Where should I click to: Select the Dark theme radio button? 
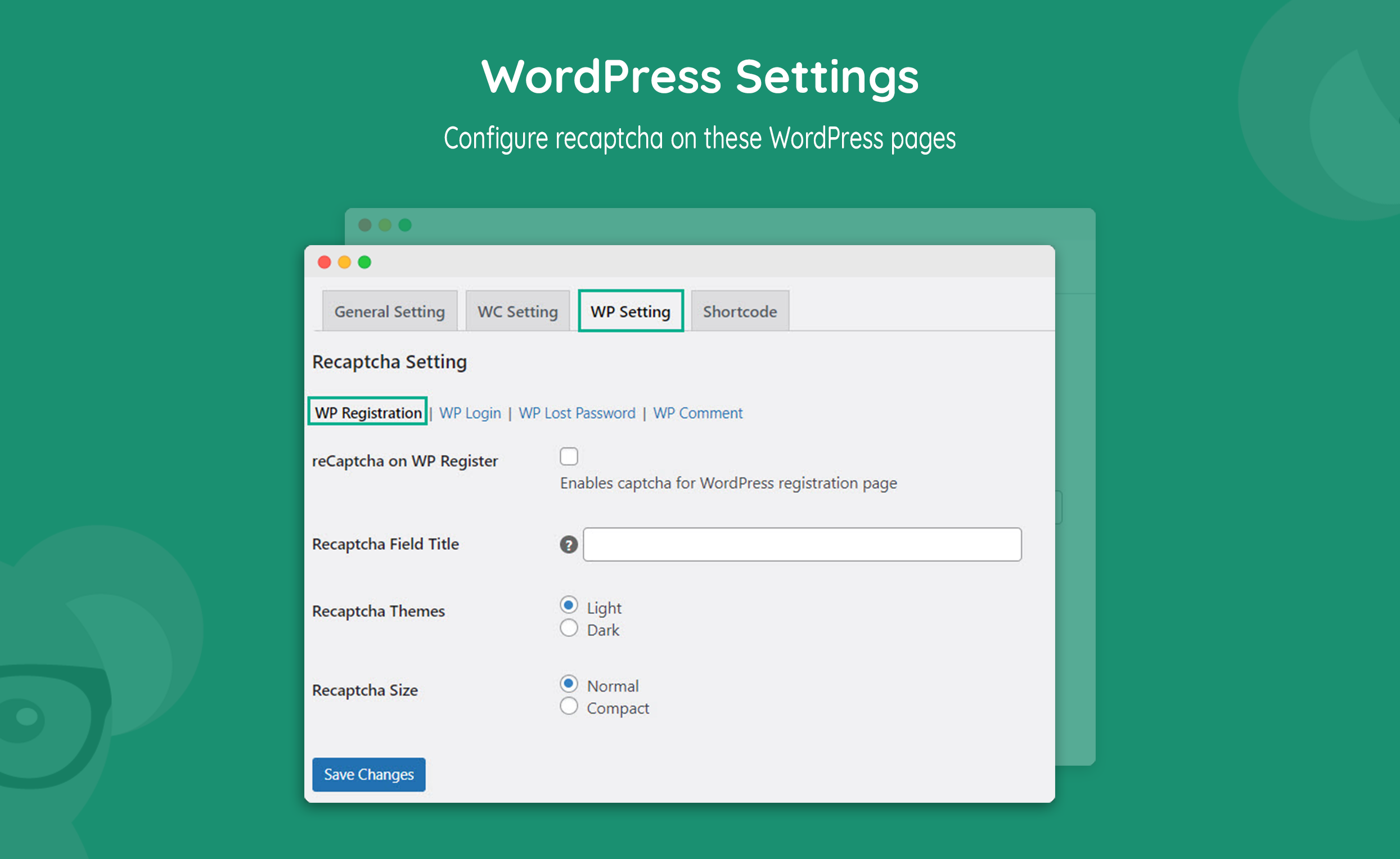569,629
